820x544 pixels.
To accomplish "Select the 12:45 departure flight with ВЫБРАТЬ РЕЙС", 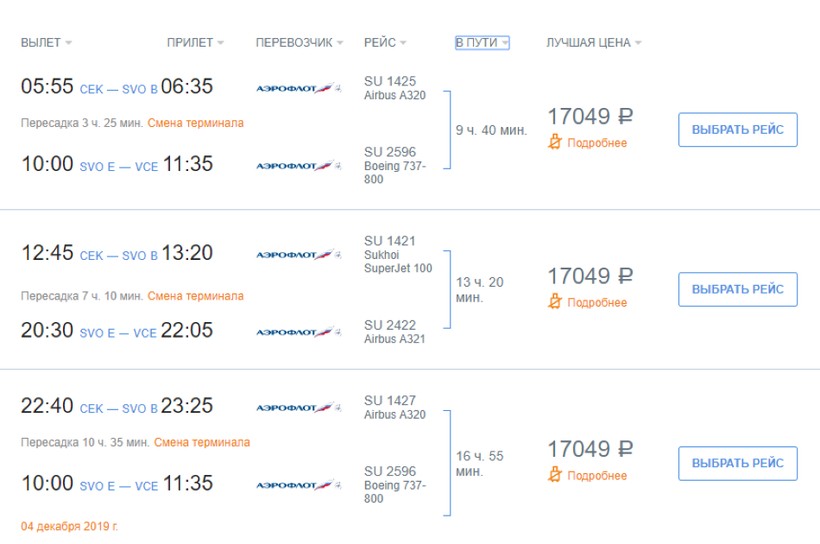I will 737,289.
